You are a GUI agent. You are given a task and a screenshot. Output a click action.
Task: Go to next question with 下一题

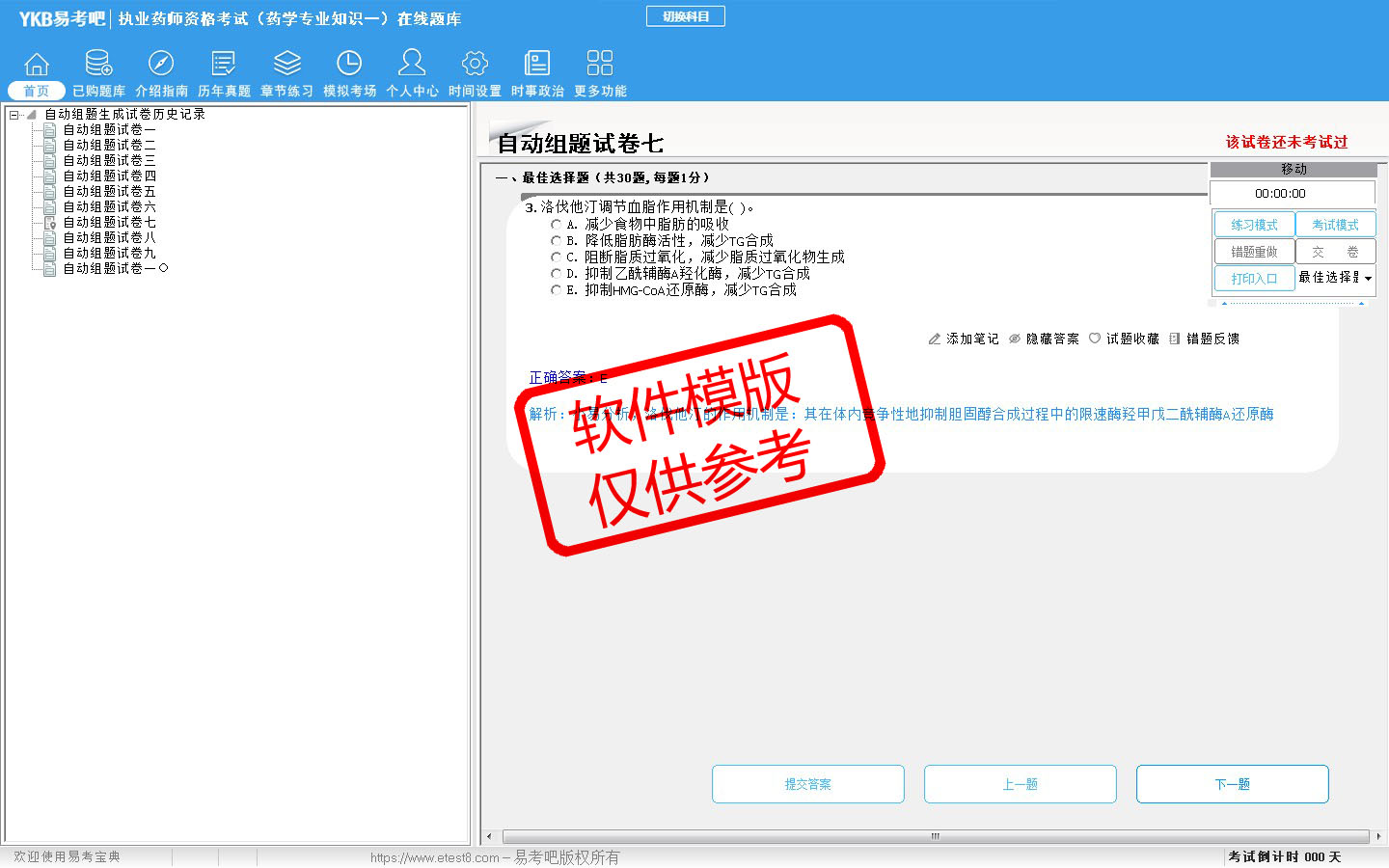[x=1232, y=784]
